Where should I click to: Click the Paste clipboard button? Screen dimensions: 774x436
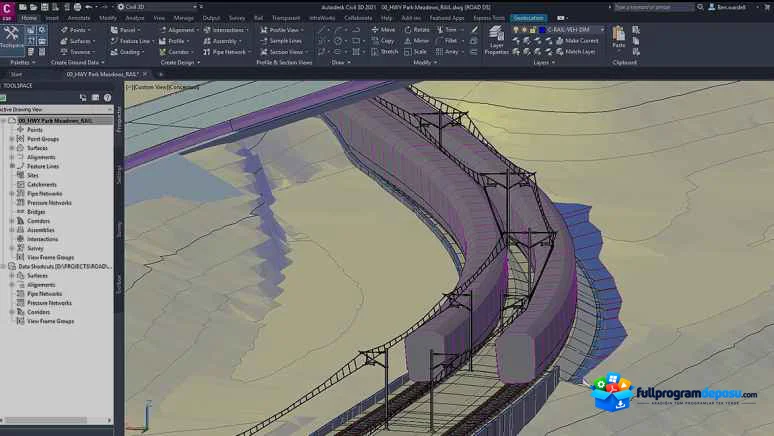click(619, 37)
